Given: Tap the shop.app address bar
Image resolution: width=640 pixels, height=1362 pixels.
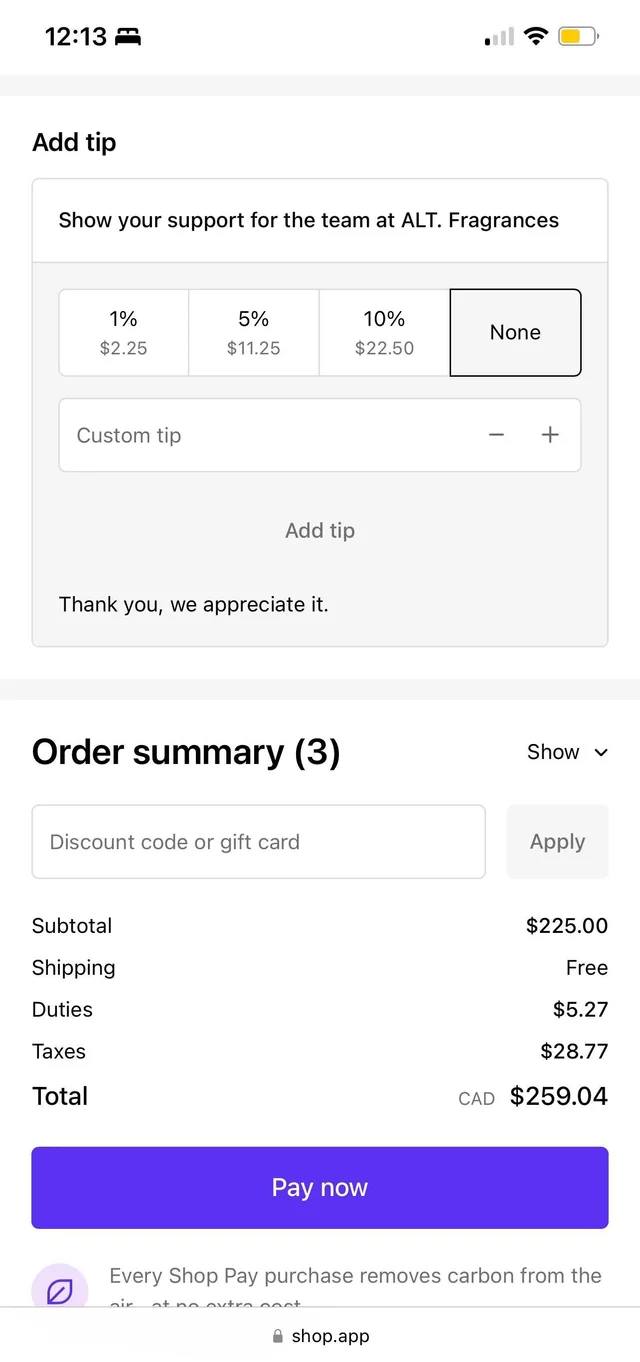Looking at the screenshot, I should click(330, 1336).
